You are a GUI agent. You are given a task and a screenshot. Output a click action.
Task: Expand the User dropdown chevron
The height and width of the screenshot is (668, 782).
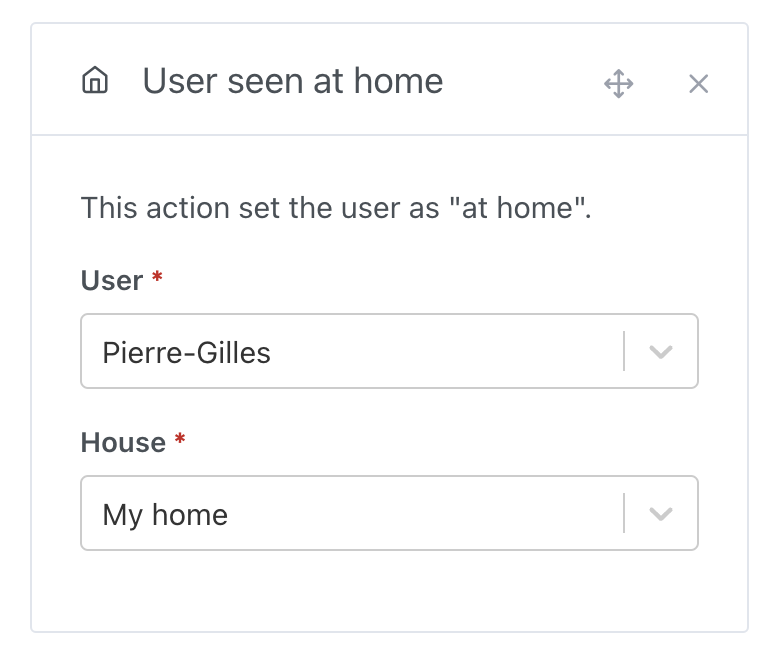pyautogui.click(x=660, y=351)
